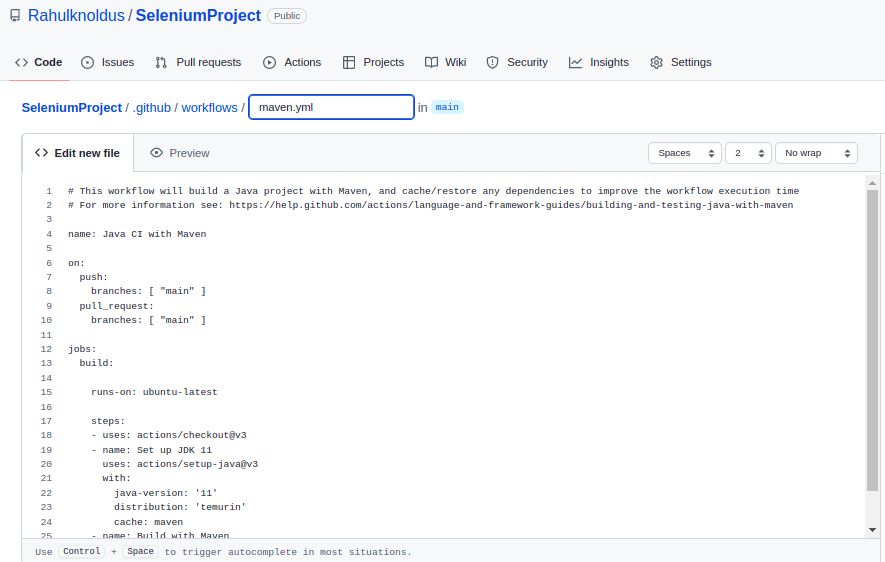Click the main branch label
Screen dimensions: 885x562
tap(447, 107)
